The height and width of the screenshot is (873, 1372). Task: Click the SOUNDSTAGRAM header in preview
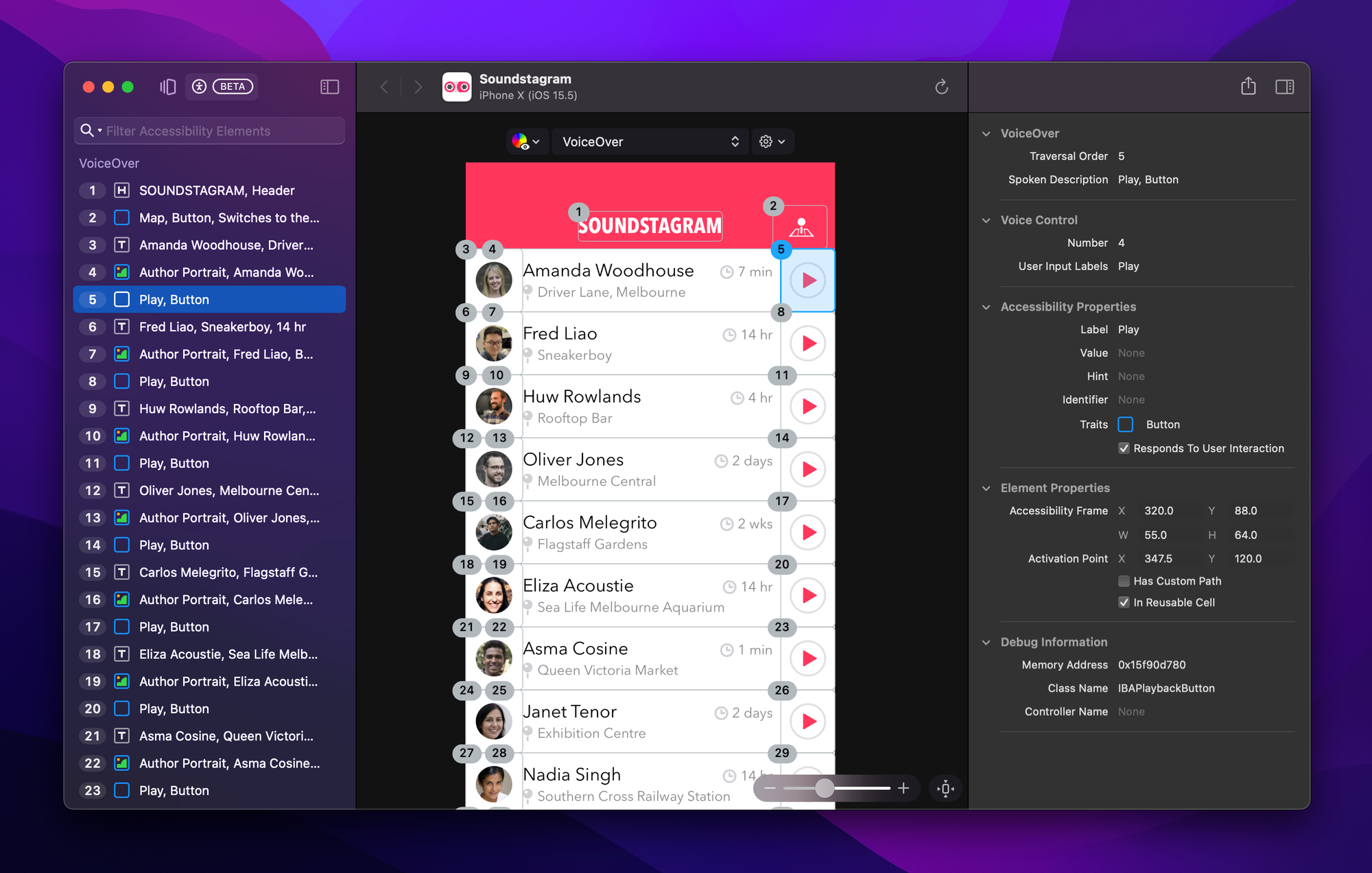pos(650,226)
